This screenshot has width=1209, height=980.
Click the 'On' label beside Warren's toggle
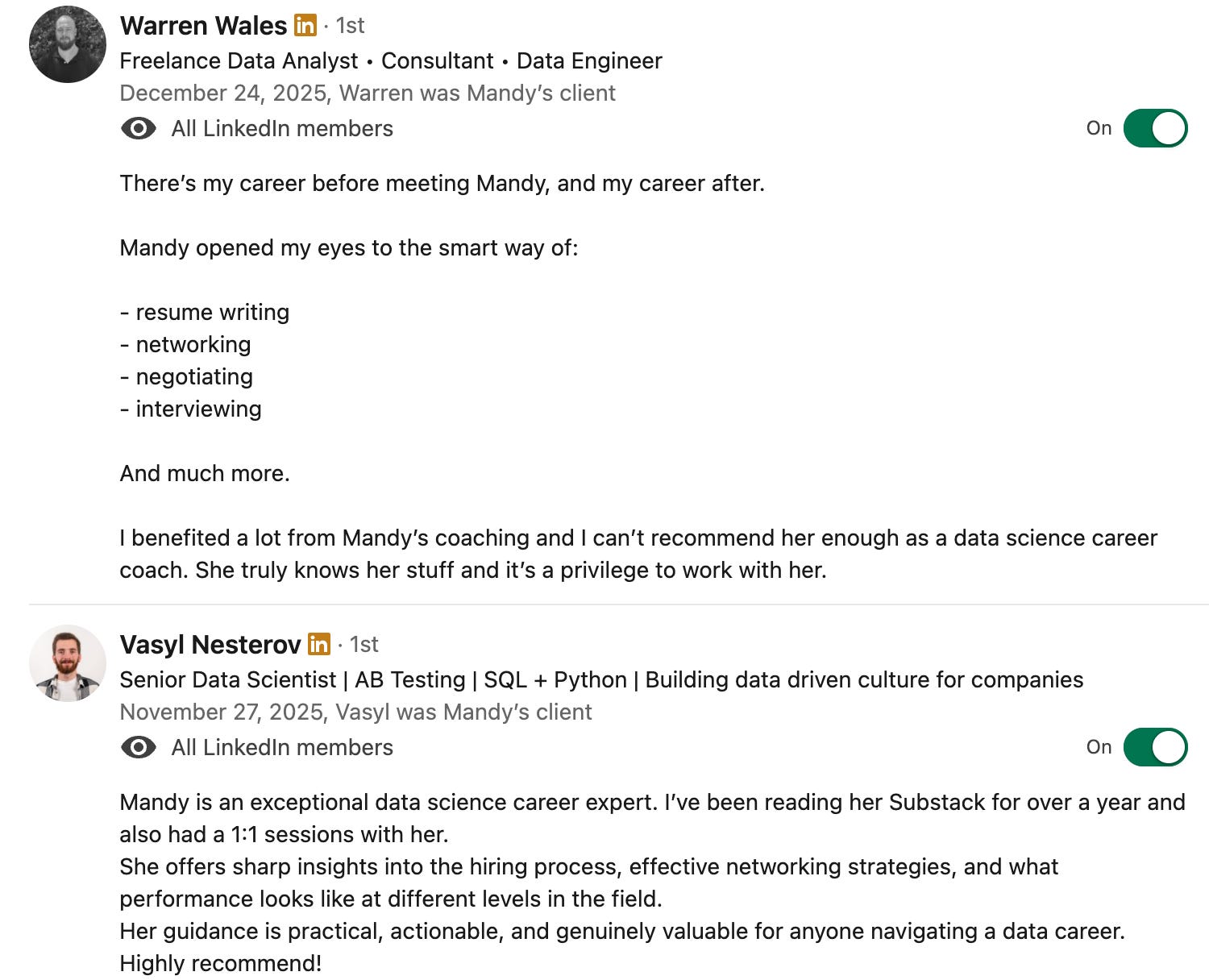[x=1099, y=128]
